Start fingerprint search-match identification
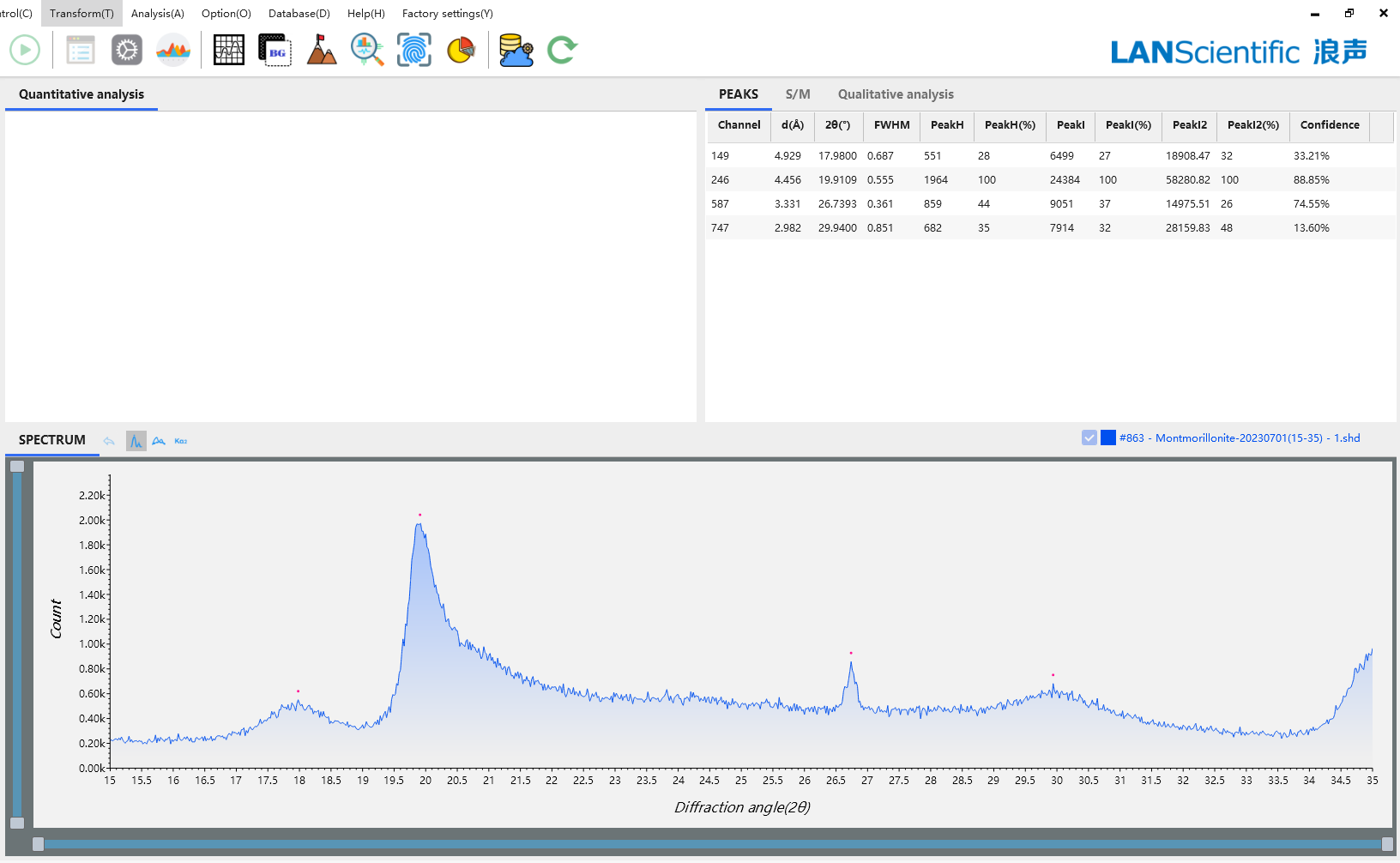Viewport: 1400px width, 863px height. pyautogui.click(x=414, y=50)
